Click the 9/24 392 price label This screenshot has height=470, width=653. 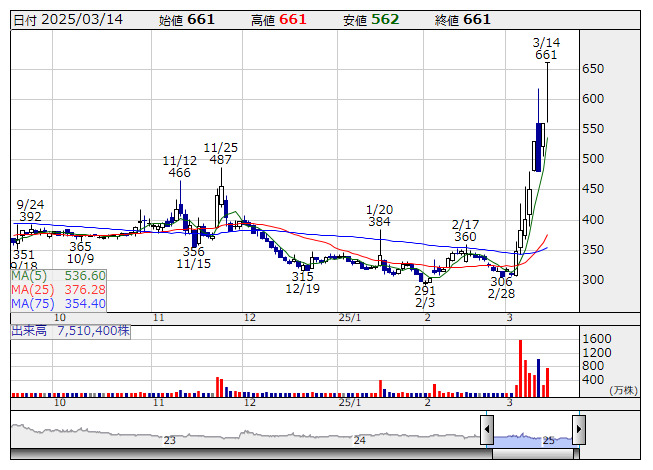click(x=30, y=211)
